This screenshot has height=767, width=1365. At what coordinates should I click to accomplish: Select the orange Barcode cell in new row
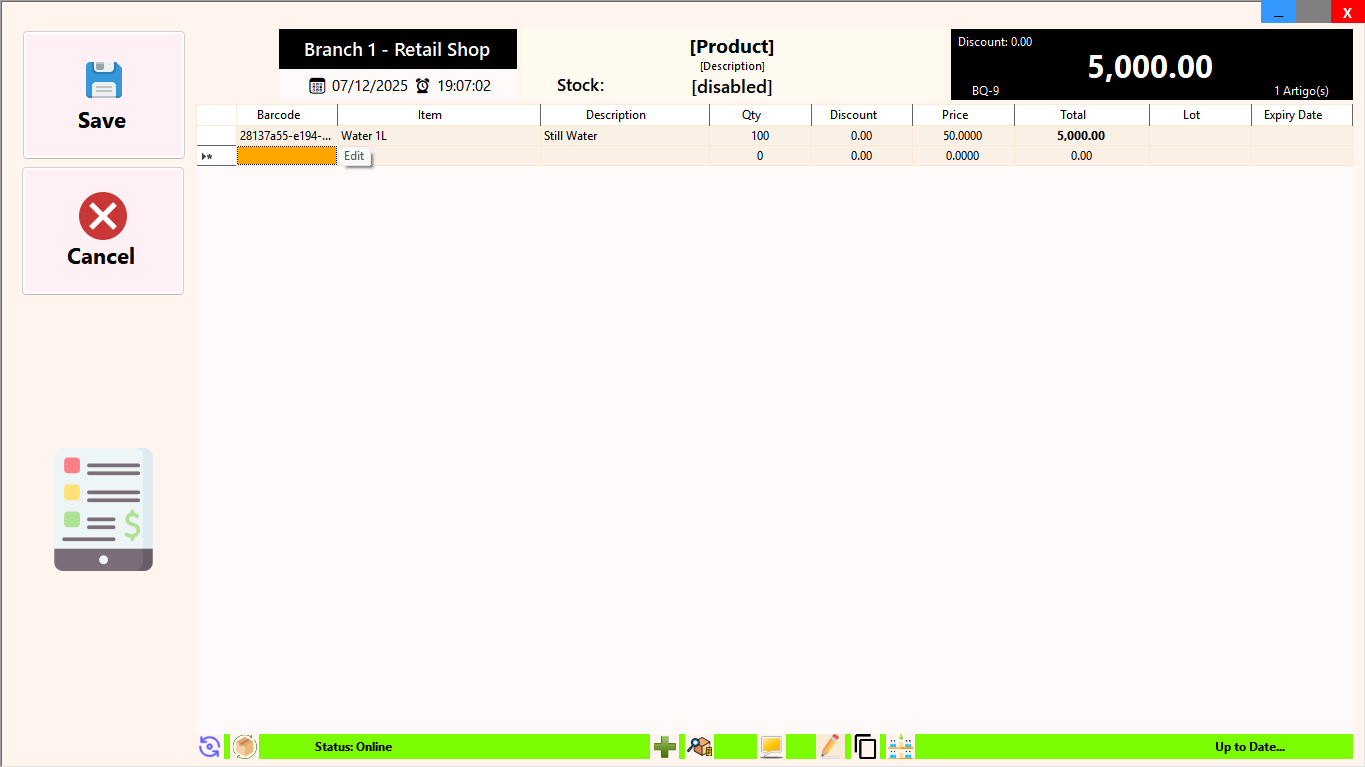coord(286,156)
